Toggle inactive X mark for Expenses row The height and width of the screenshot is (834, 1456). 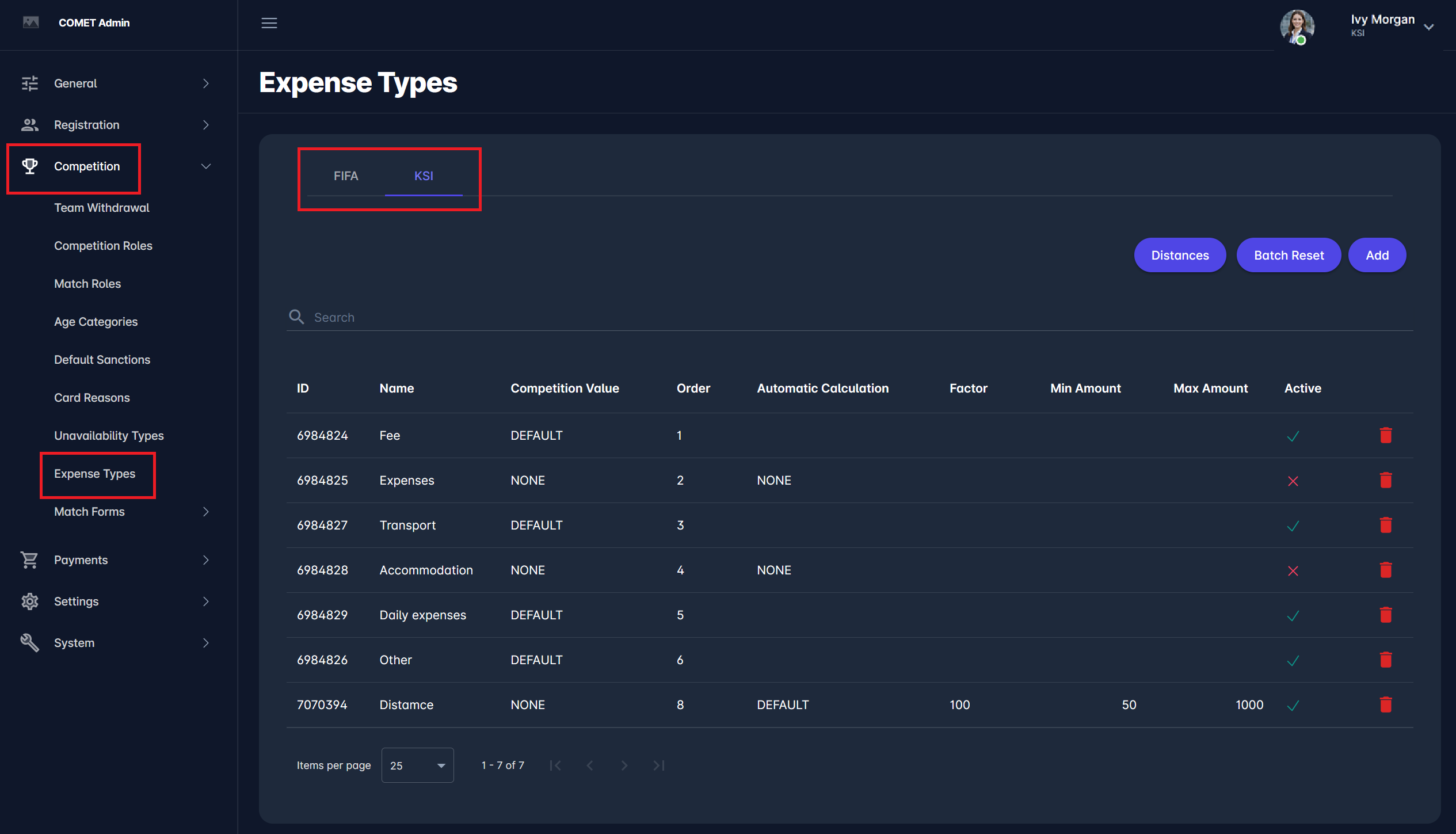coord(1293,481)
